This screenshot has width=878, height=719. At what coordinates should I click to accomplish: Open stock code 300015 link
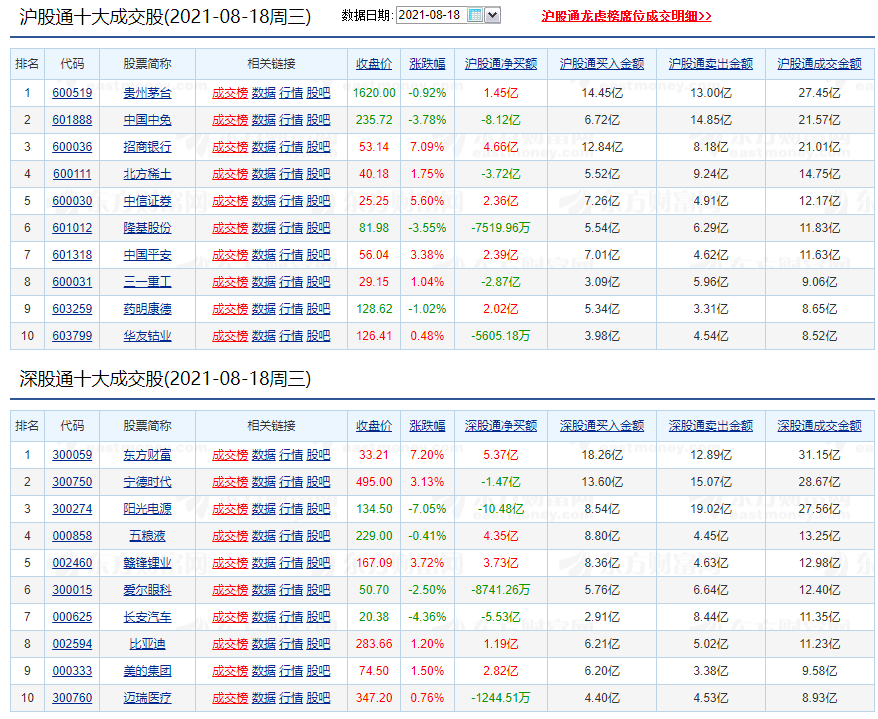pos(72,590)
